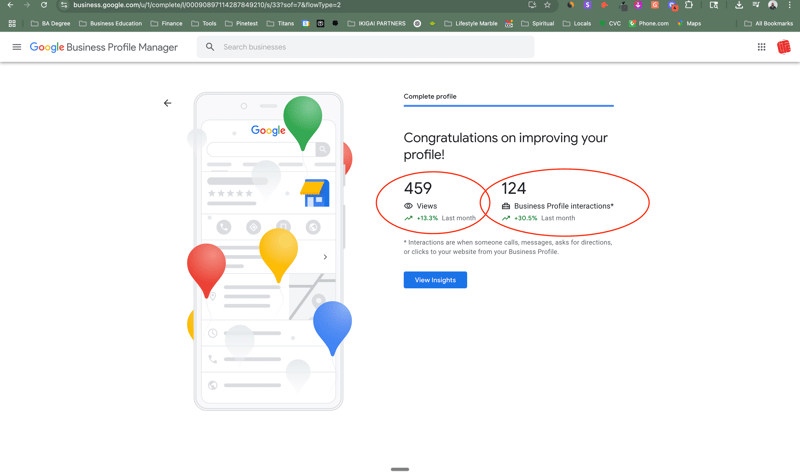Click the View insights button
The width and height of the screenshot is (800, 475).
point(435,280)
